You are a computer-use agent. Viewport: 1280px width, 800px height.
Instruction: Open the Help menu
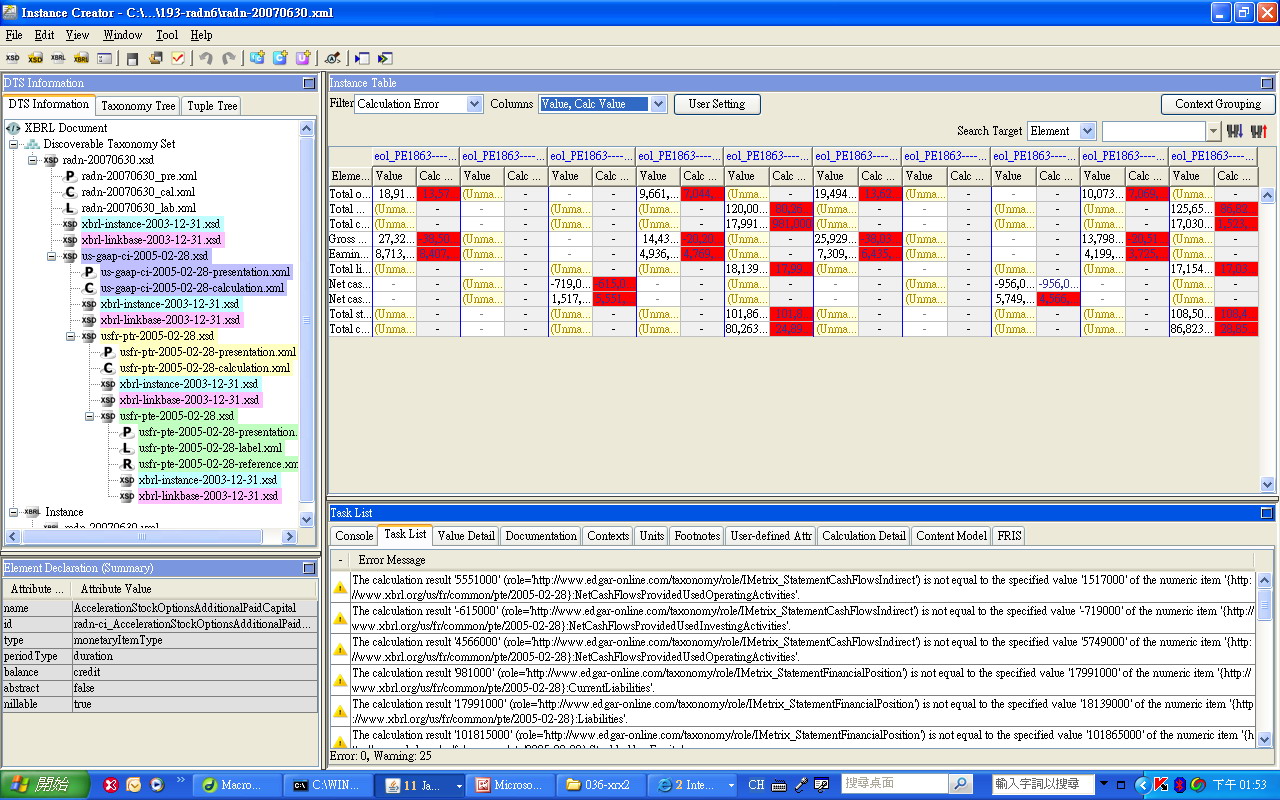tap(202, 35)
